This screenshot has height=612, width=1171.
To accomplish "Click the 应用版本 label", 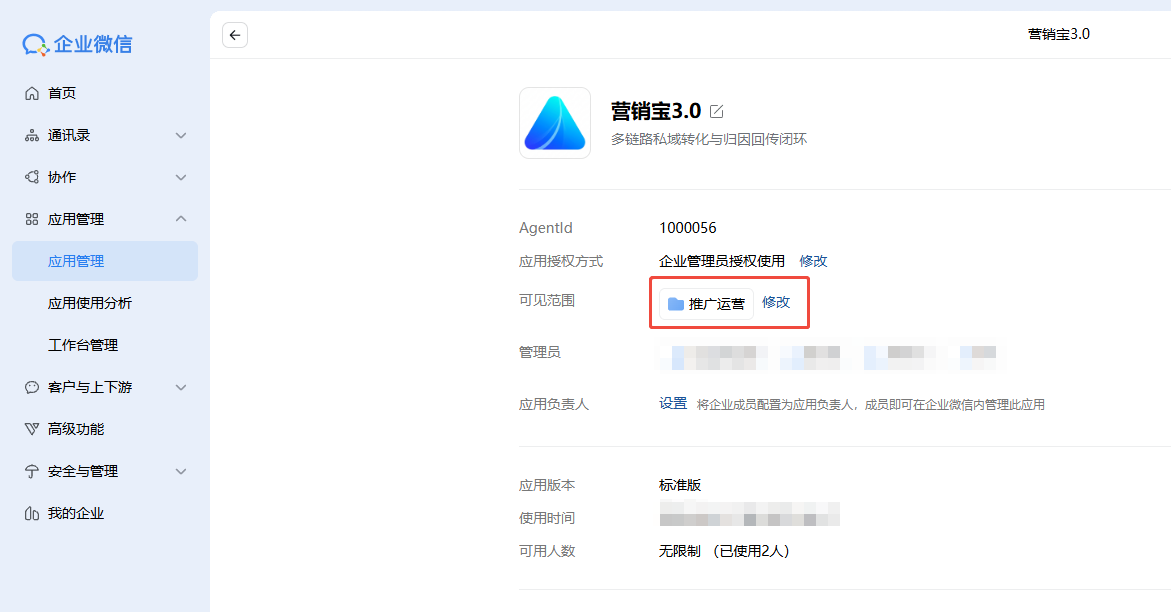I will 547,485.
